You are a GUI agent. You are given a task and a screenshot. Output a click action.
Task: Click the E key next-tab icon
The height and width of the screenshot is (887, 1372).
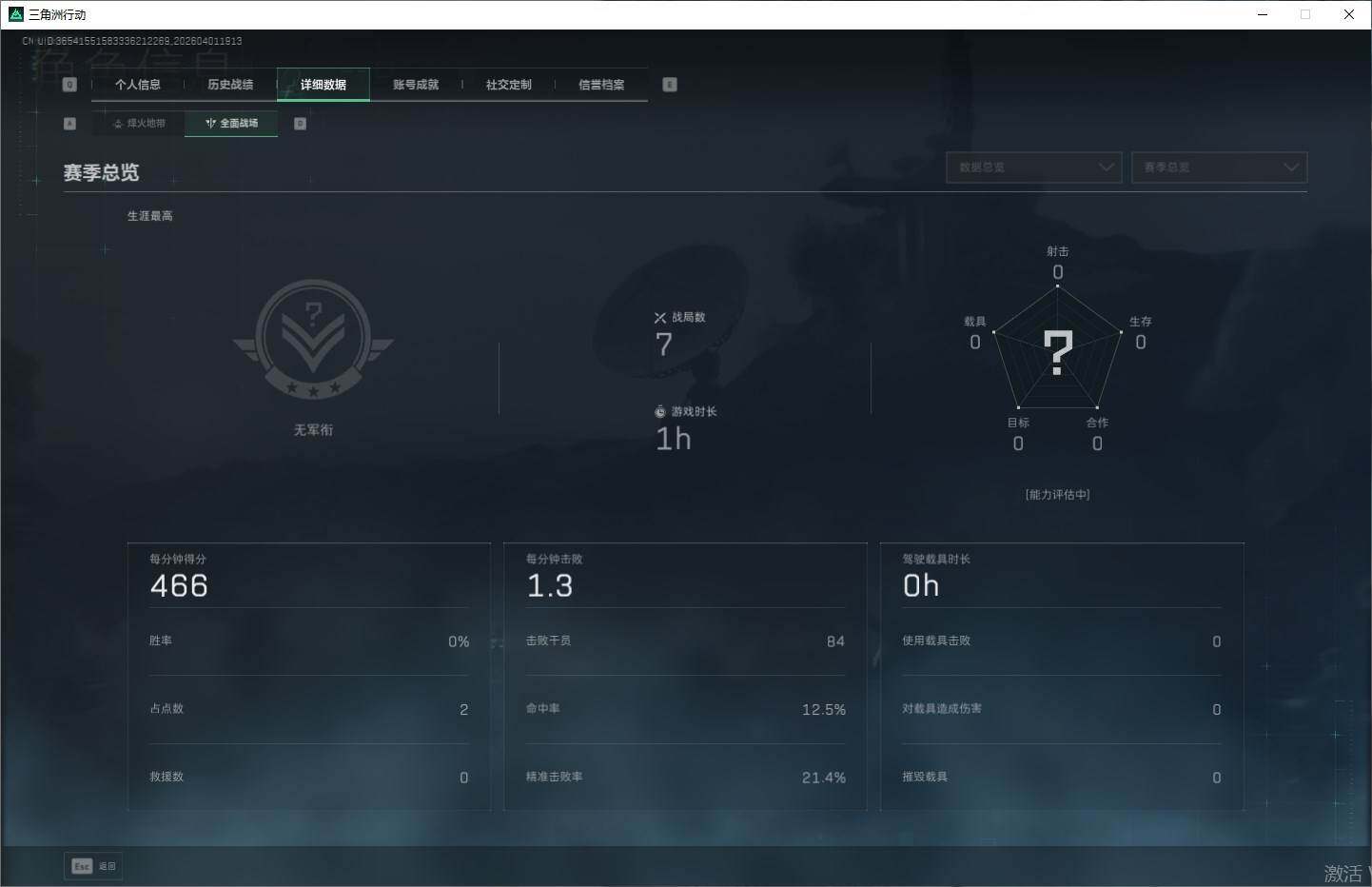[670, 85]
